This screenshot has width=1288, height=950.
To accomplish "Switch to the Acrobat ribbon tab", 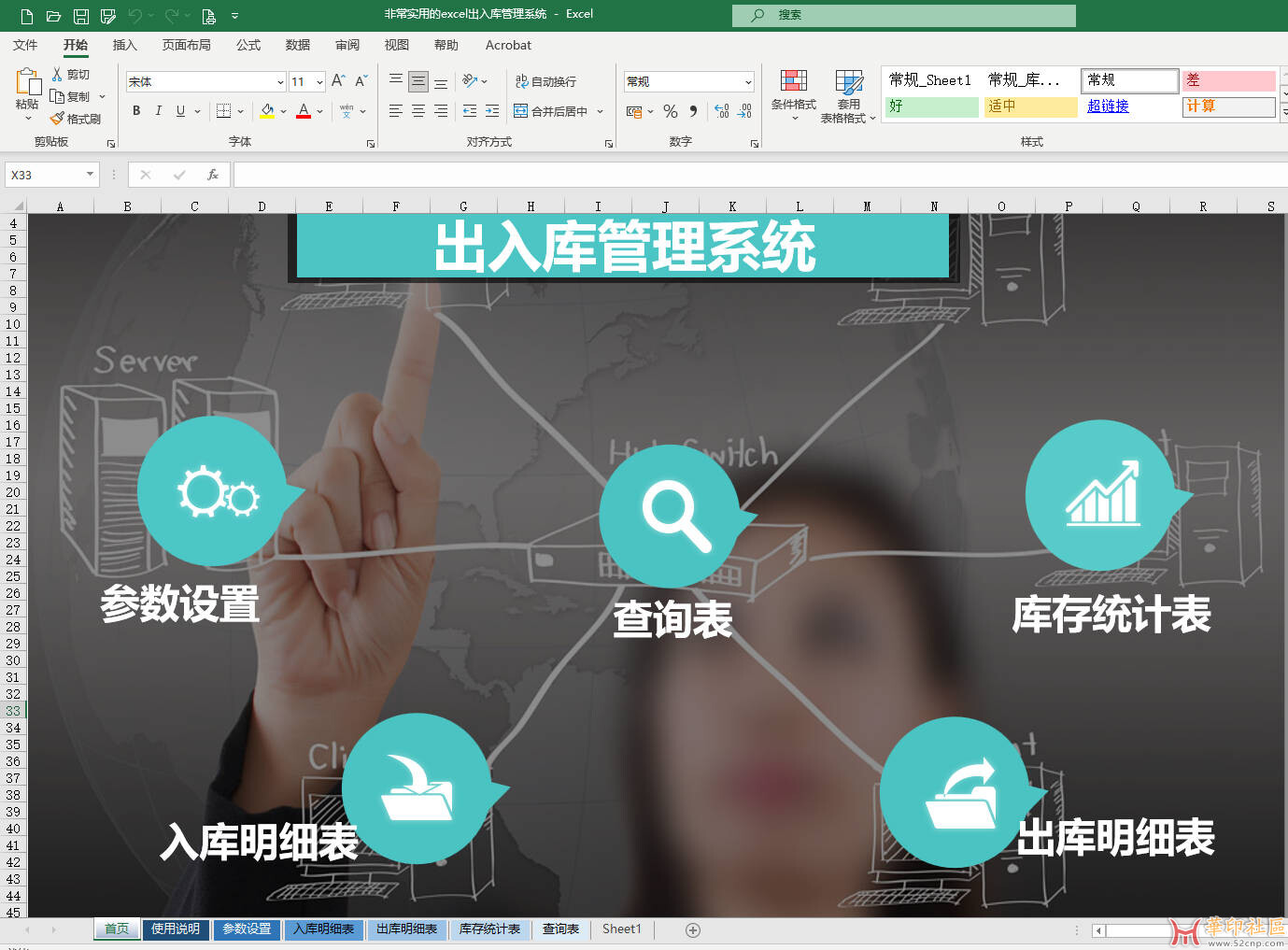I will click(508, 45).
